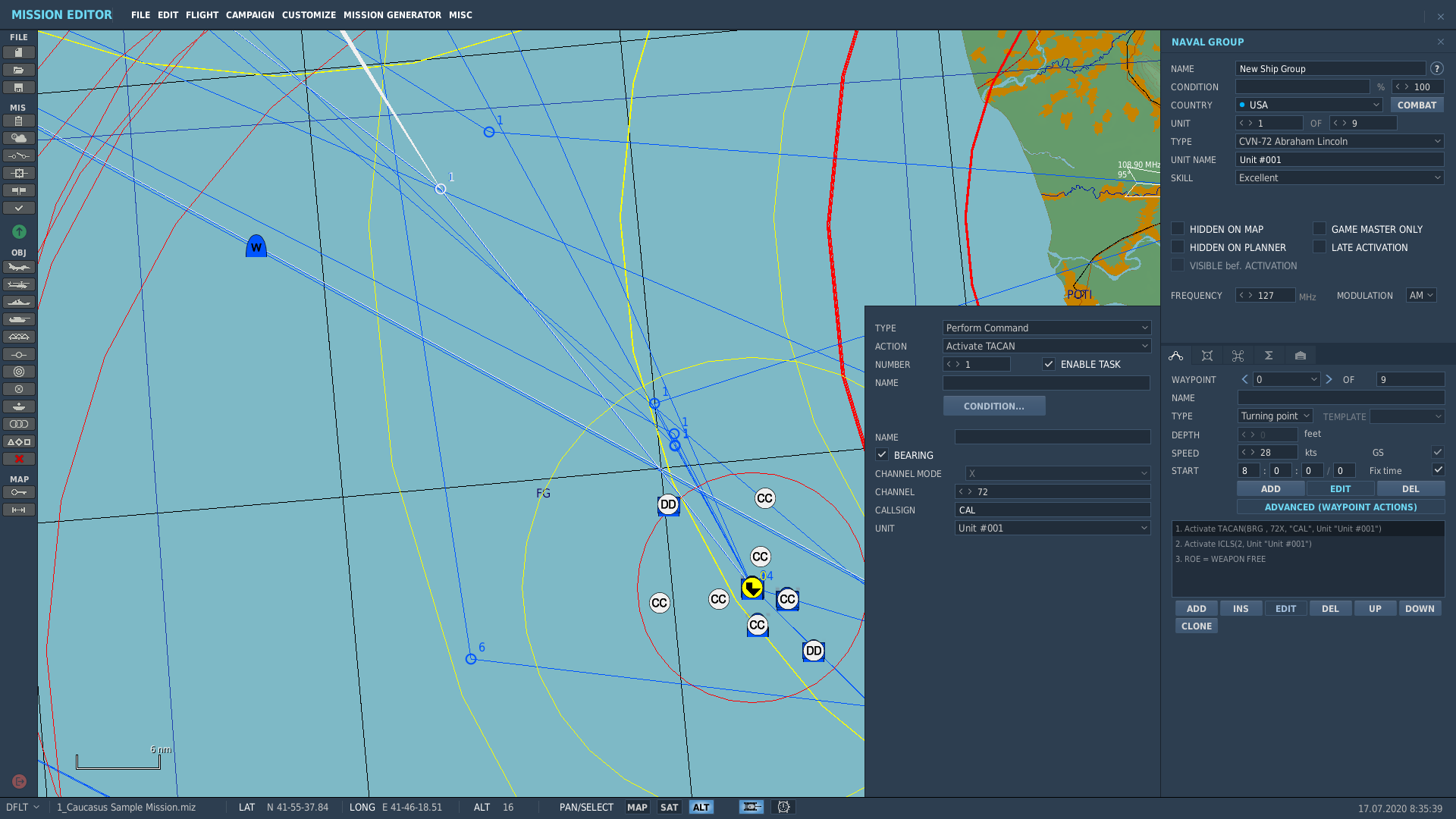Viewport: 1456px width, 819px height.
Task: Toggle the Enable Task checkbox
Action: (x=1049, y=364)
